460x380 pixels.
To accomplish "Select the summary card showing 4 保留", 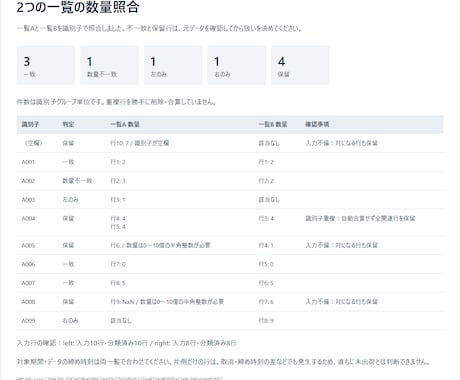I will click(x=300, y=65).
